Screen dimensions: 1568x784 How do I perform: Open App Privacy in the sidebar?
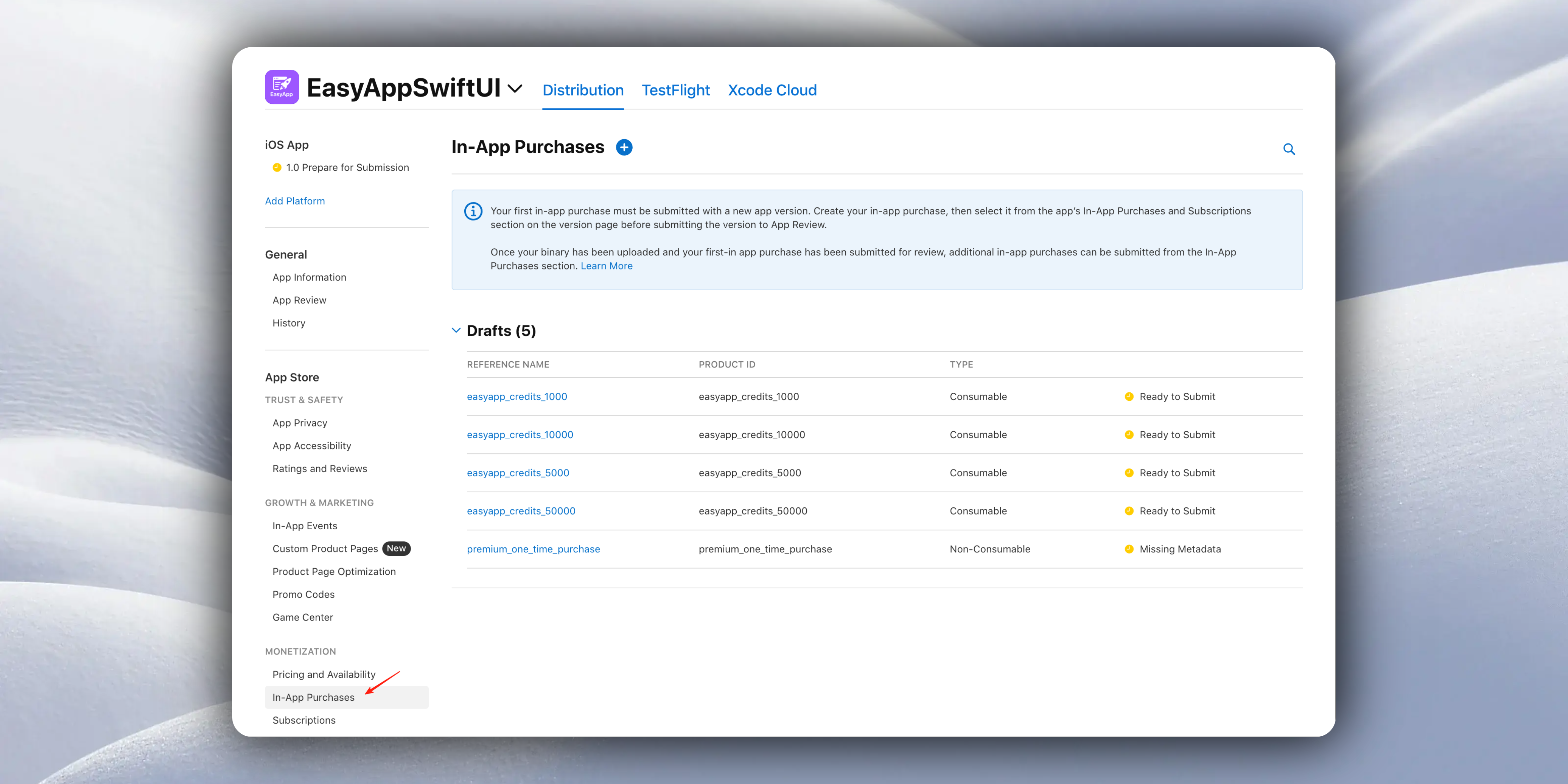300,423
